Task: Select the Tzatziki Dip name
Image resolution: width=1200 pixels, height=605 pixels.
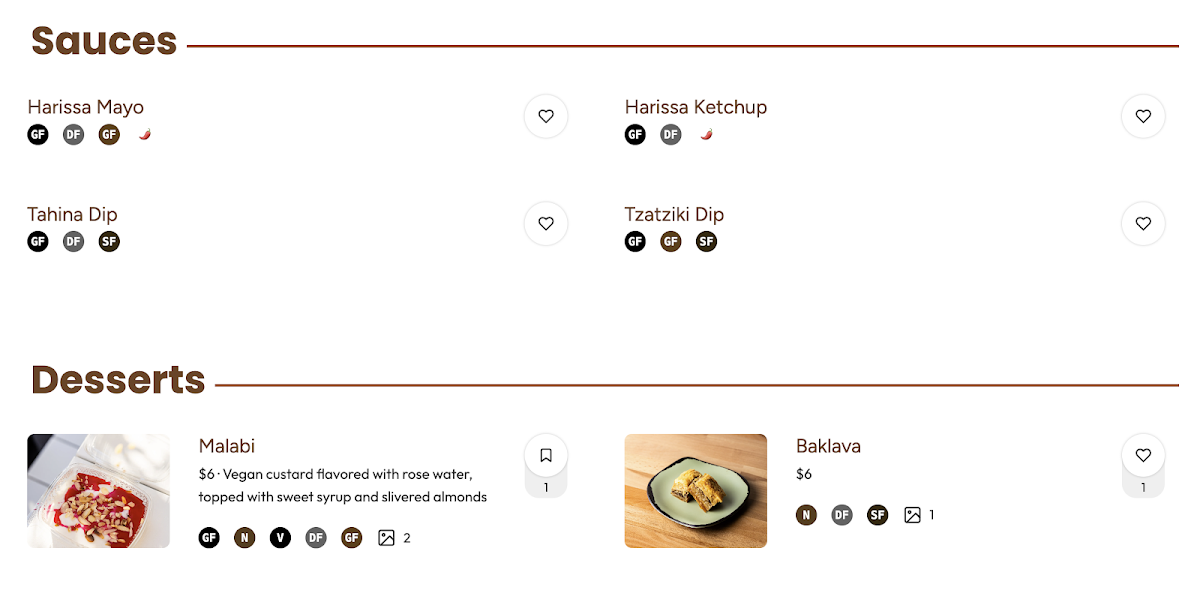Action: click(x=674, y=214)
